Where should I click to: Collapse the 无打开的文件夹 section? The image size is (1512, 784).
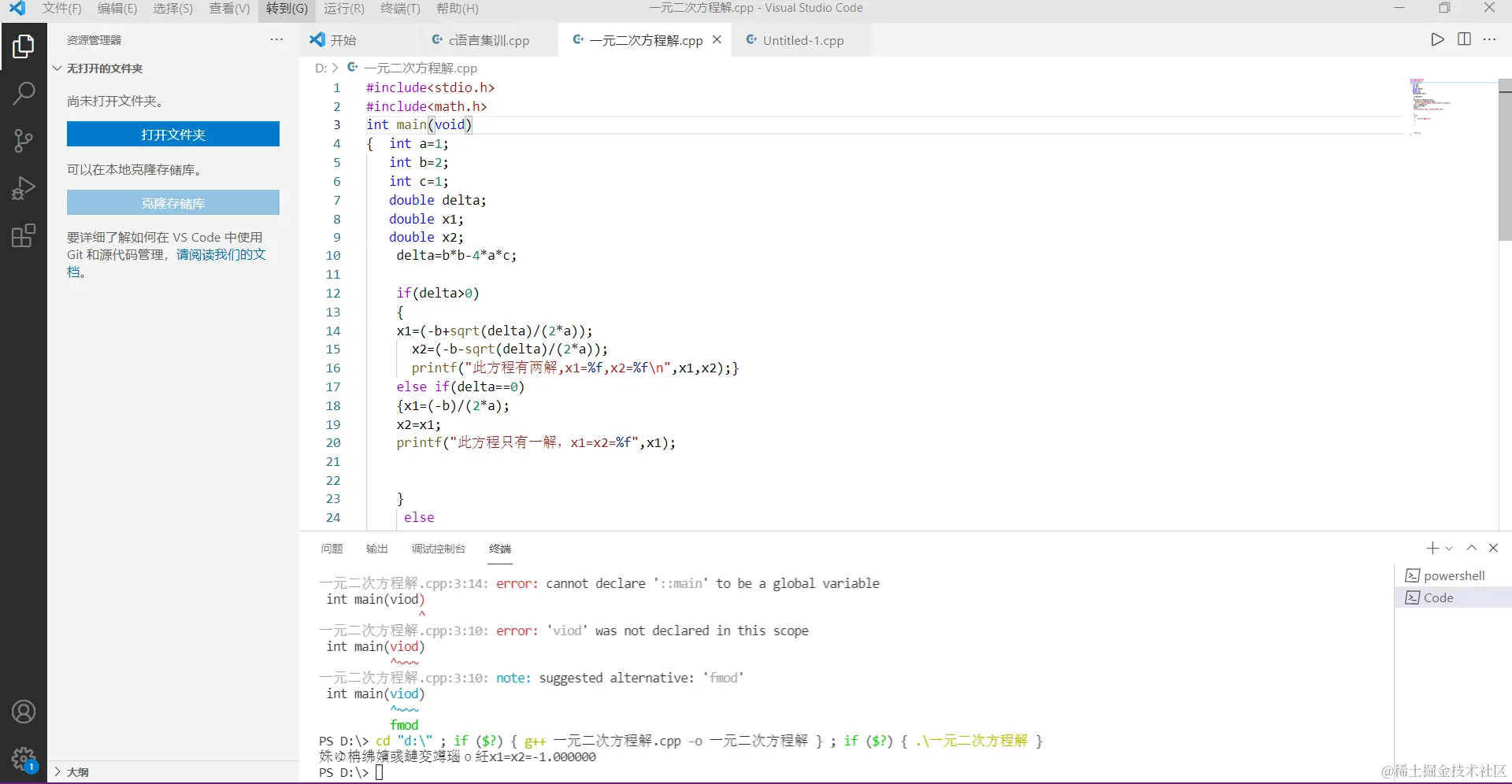point(173,68)
